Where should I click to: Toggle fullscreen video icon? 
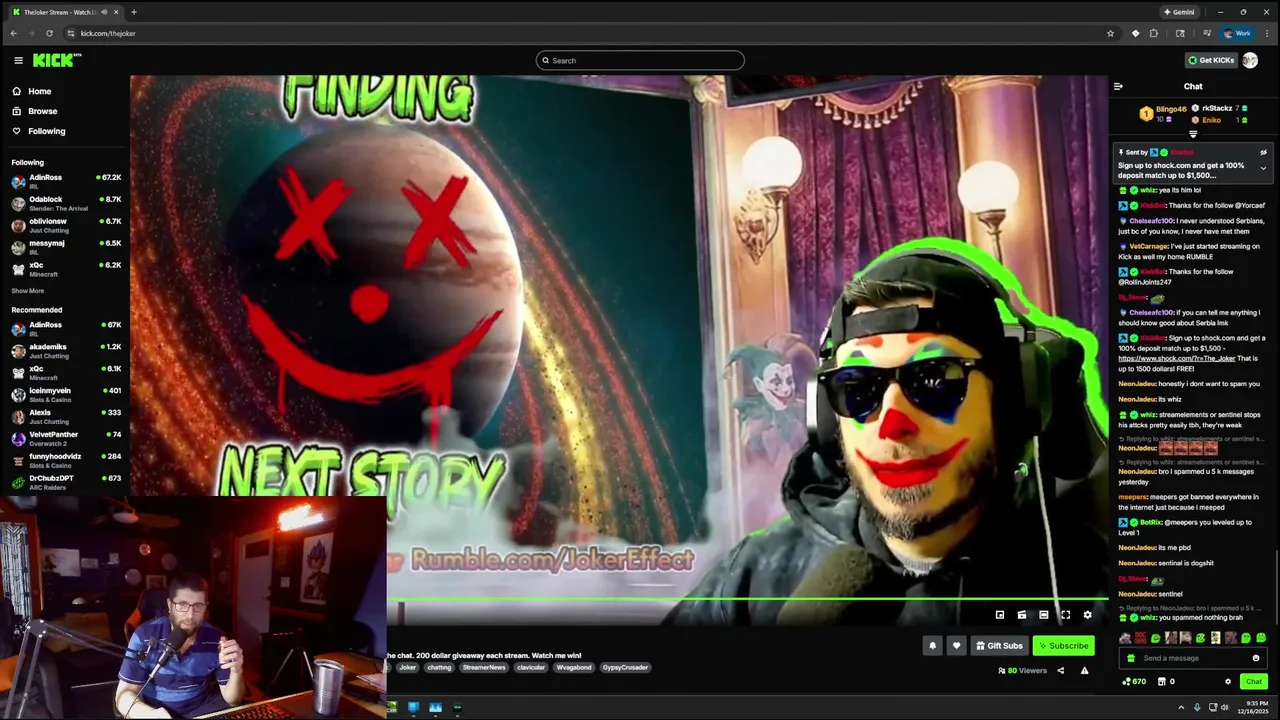(1065, 615)
